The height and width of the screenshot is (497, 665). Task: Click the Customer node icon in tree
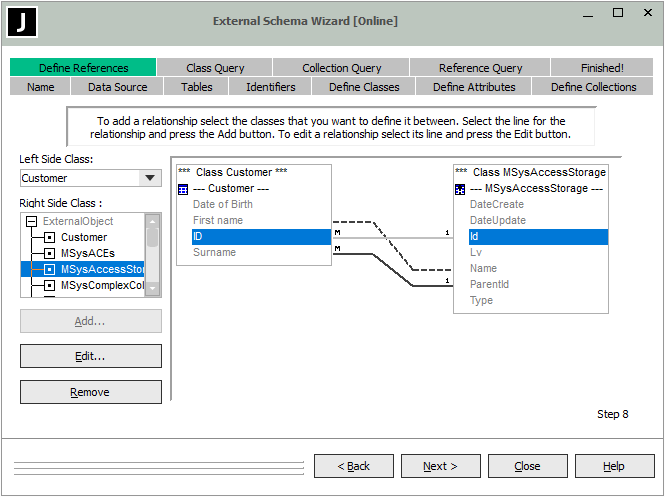pos(49,238)
